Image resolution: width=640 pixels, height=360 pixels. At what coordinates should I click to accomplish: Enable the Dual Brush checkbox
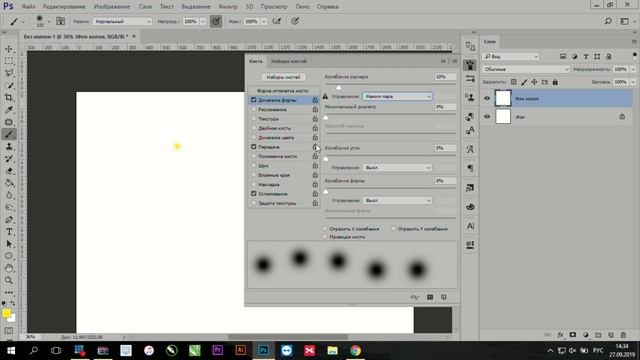pyautogui.click(x=253, y=128)
